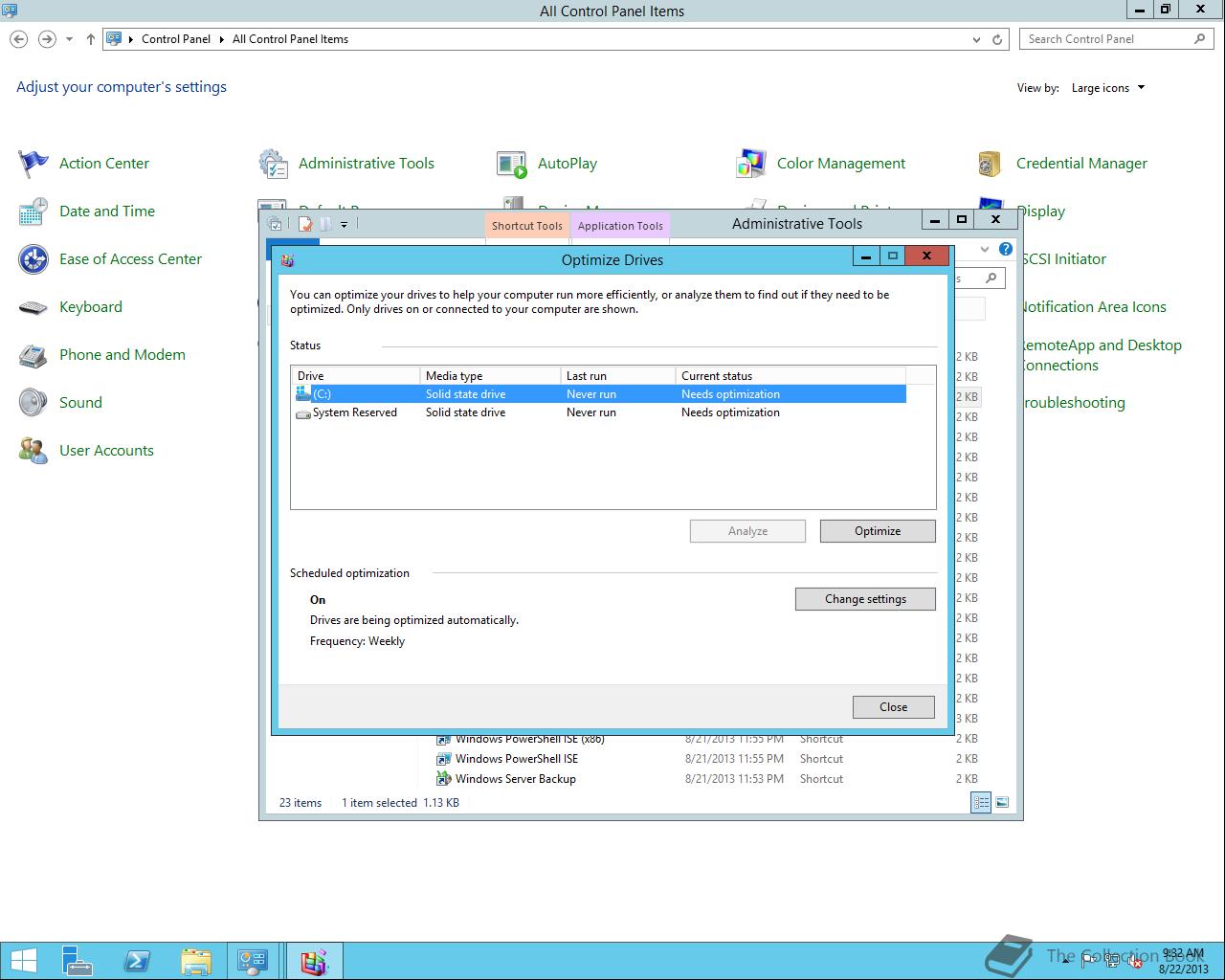This screenshot has height=980, width=1225.
Task: Open the recent locations dropdown arrow
Action: (69, 39)
